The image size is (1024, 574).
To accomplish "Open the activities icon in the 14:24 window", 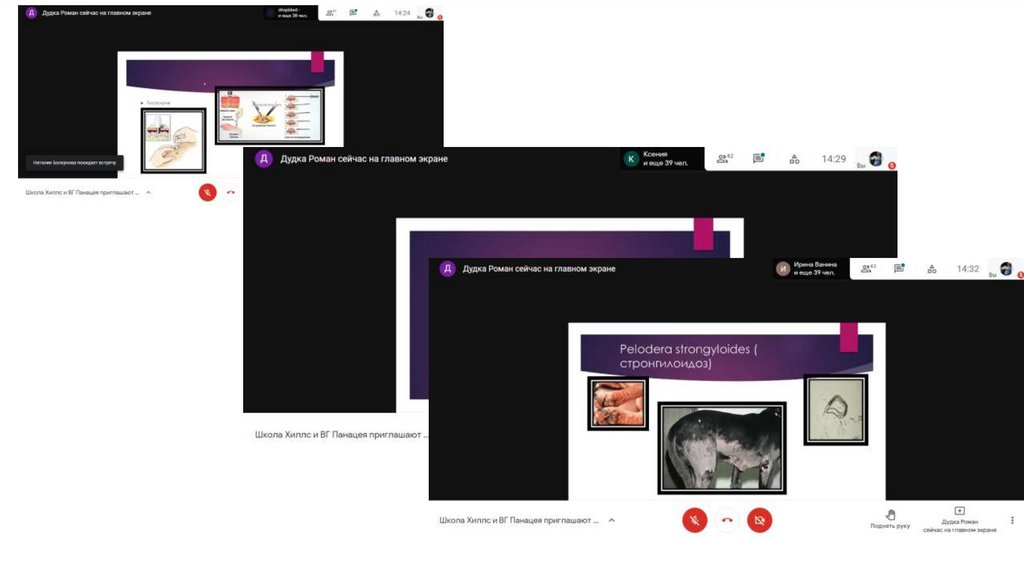I will pos(376,13).
